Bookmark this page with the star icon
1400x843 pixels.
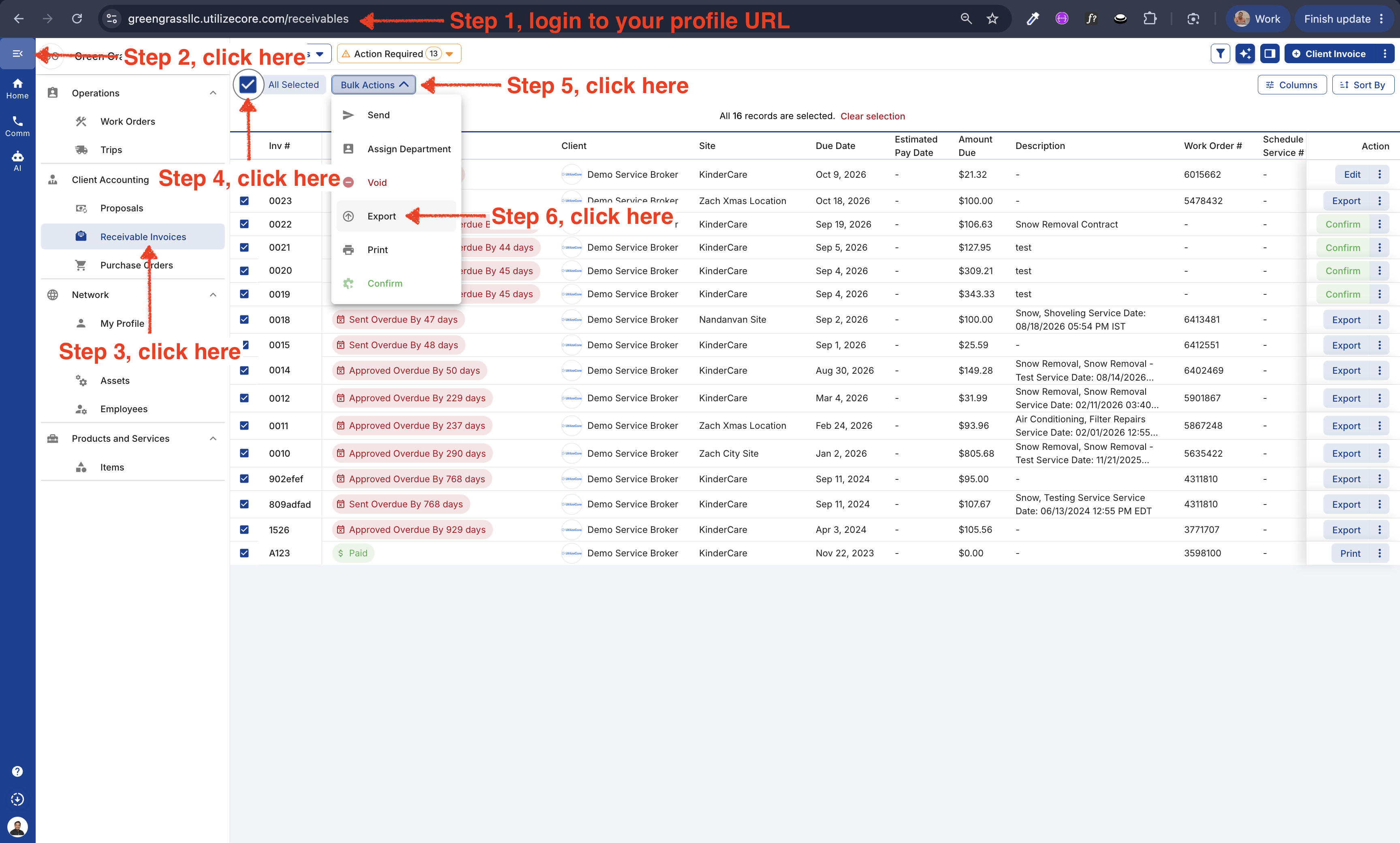pos(992,19)
